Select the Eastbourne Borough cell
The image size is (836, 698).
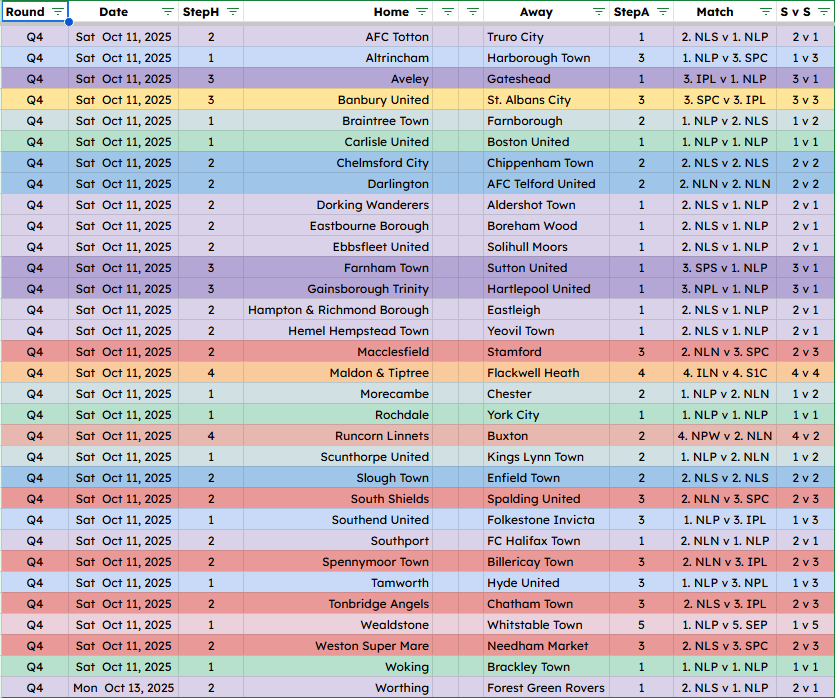click(x=338, y=226)
